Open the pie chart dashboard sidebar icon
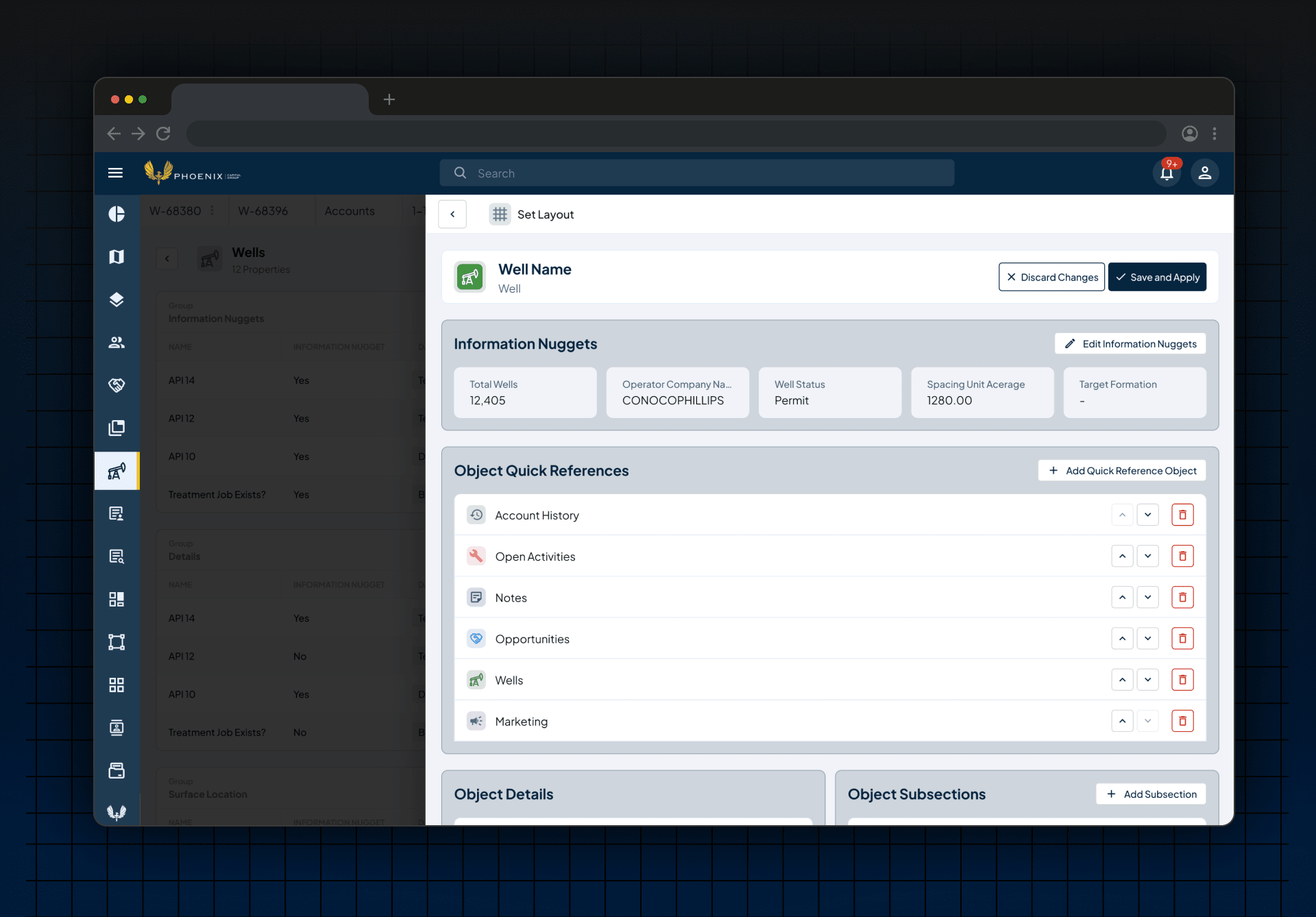 [117, 214]
